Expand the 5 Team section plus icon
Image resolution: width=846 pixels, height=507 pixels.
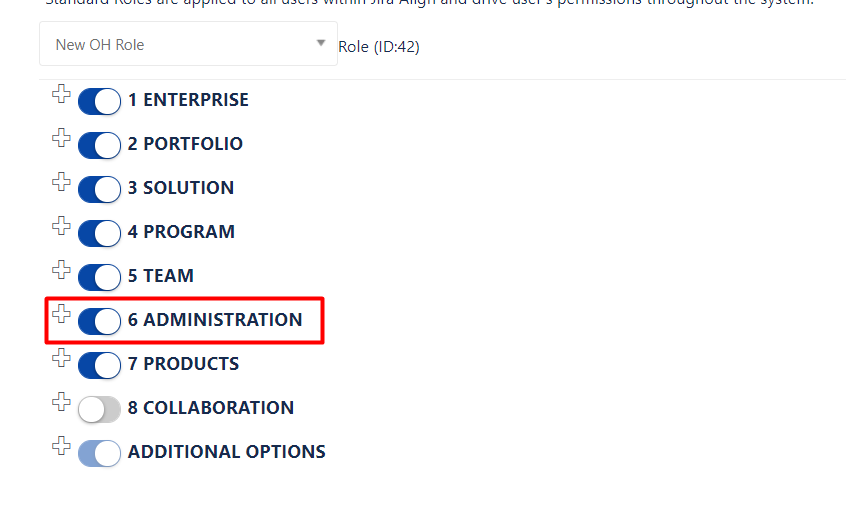click(61, 270)
